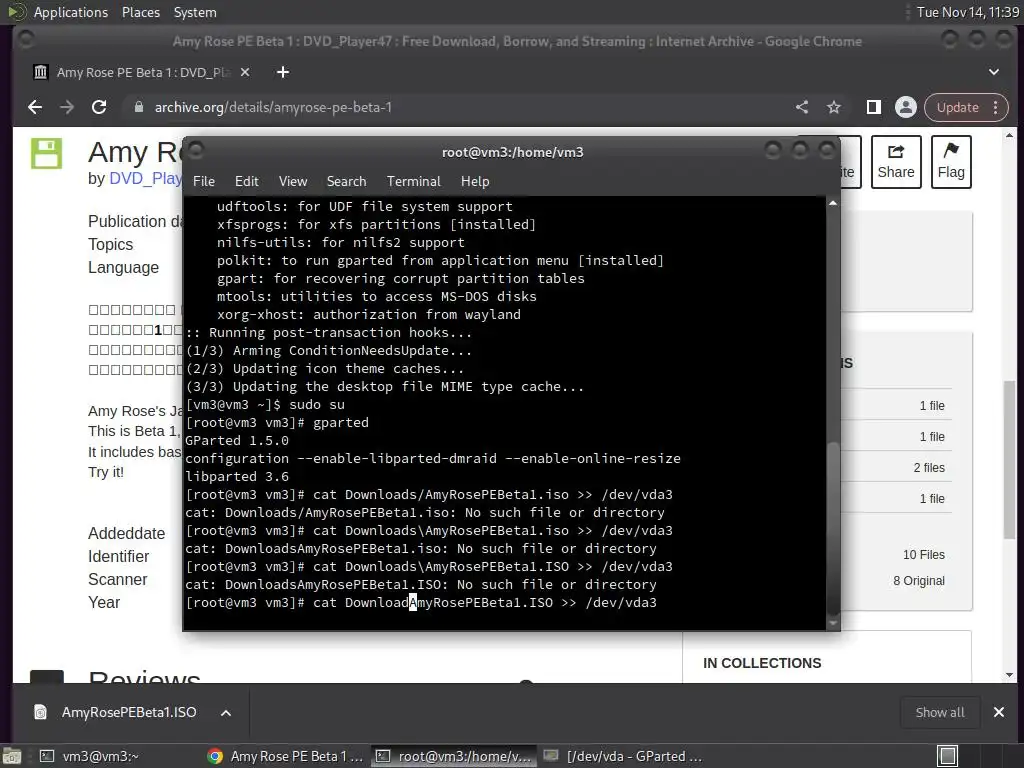The image size is (1024, 768).
Task: Switch to Amy Rose PE Beta Chrome taskbar item
Action: tap(285, 756)
